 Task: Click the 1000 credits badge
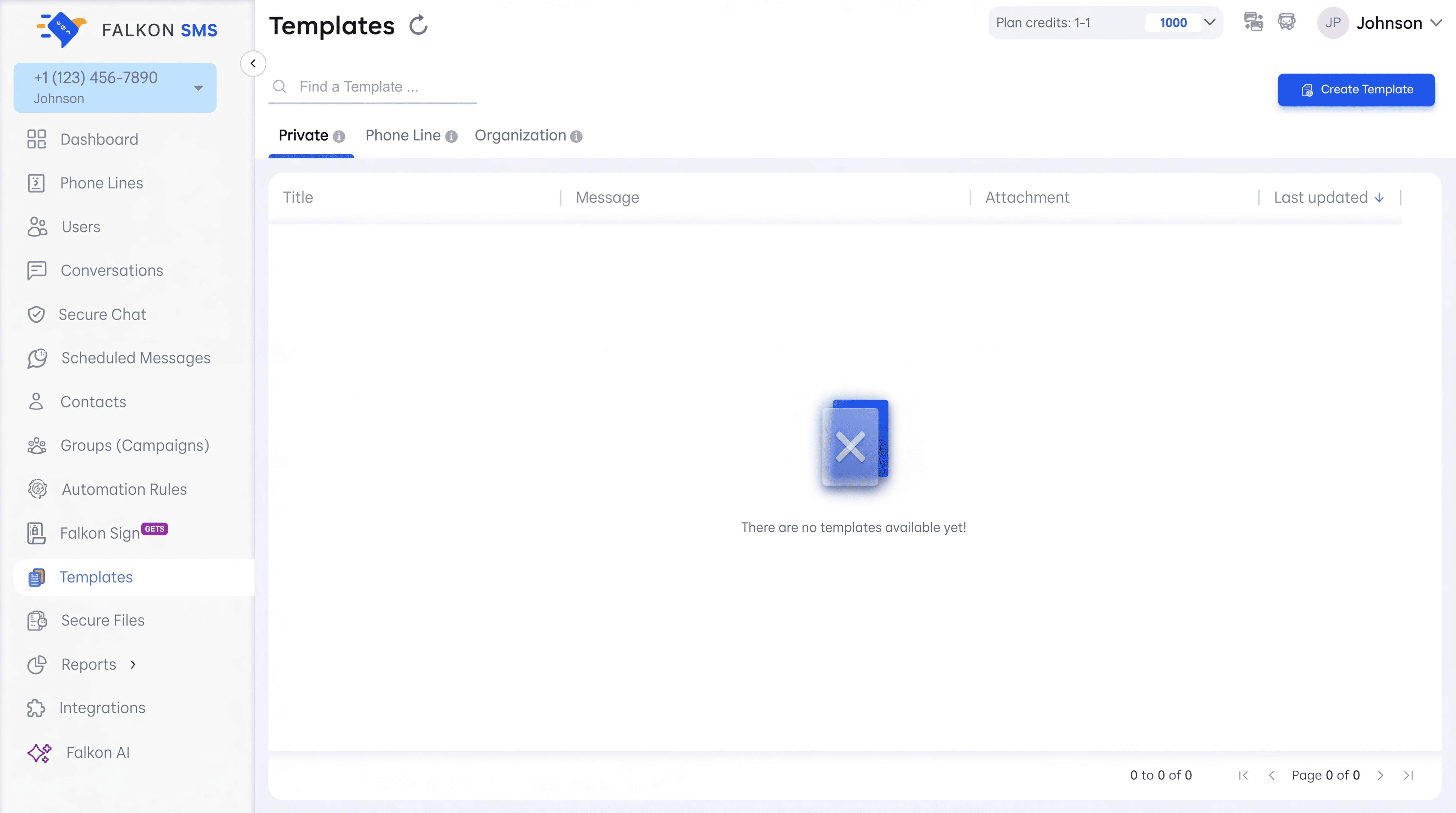(1173, 22)
